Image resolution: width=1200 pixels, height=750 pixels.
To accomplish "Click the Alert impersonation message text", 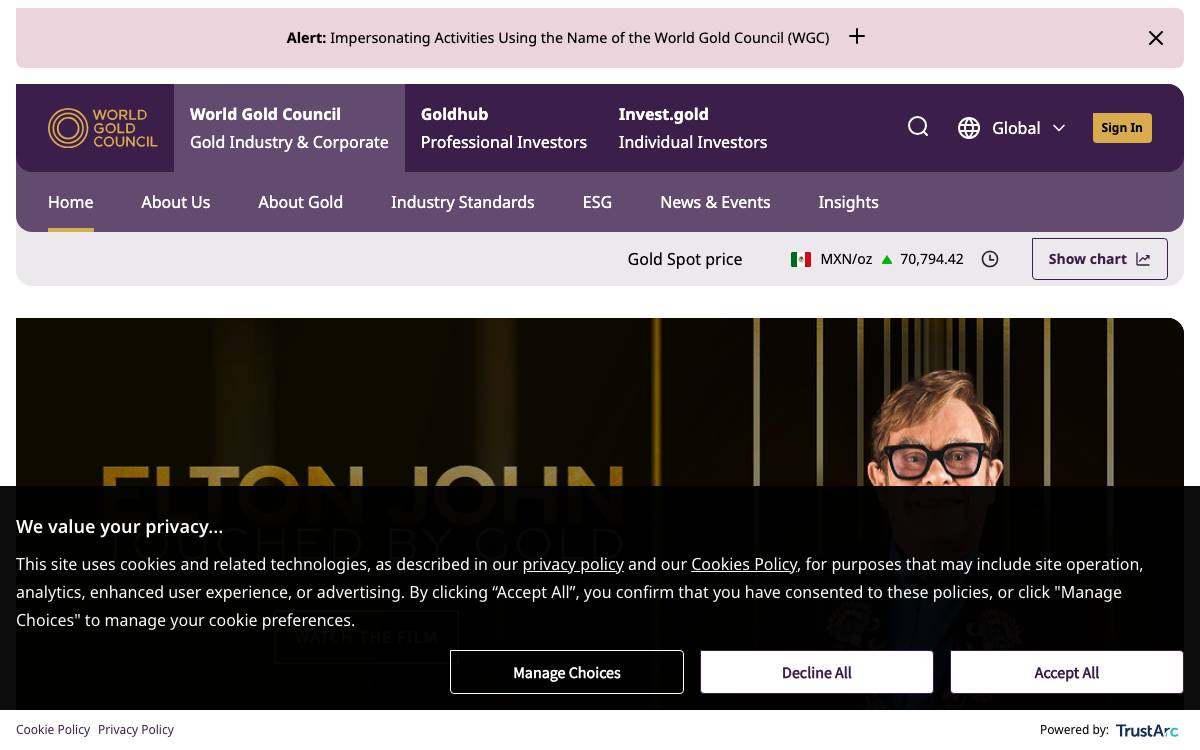I will (558, 38).
